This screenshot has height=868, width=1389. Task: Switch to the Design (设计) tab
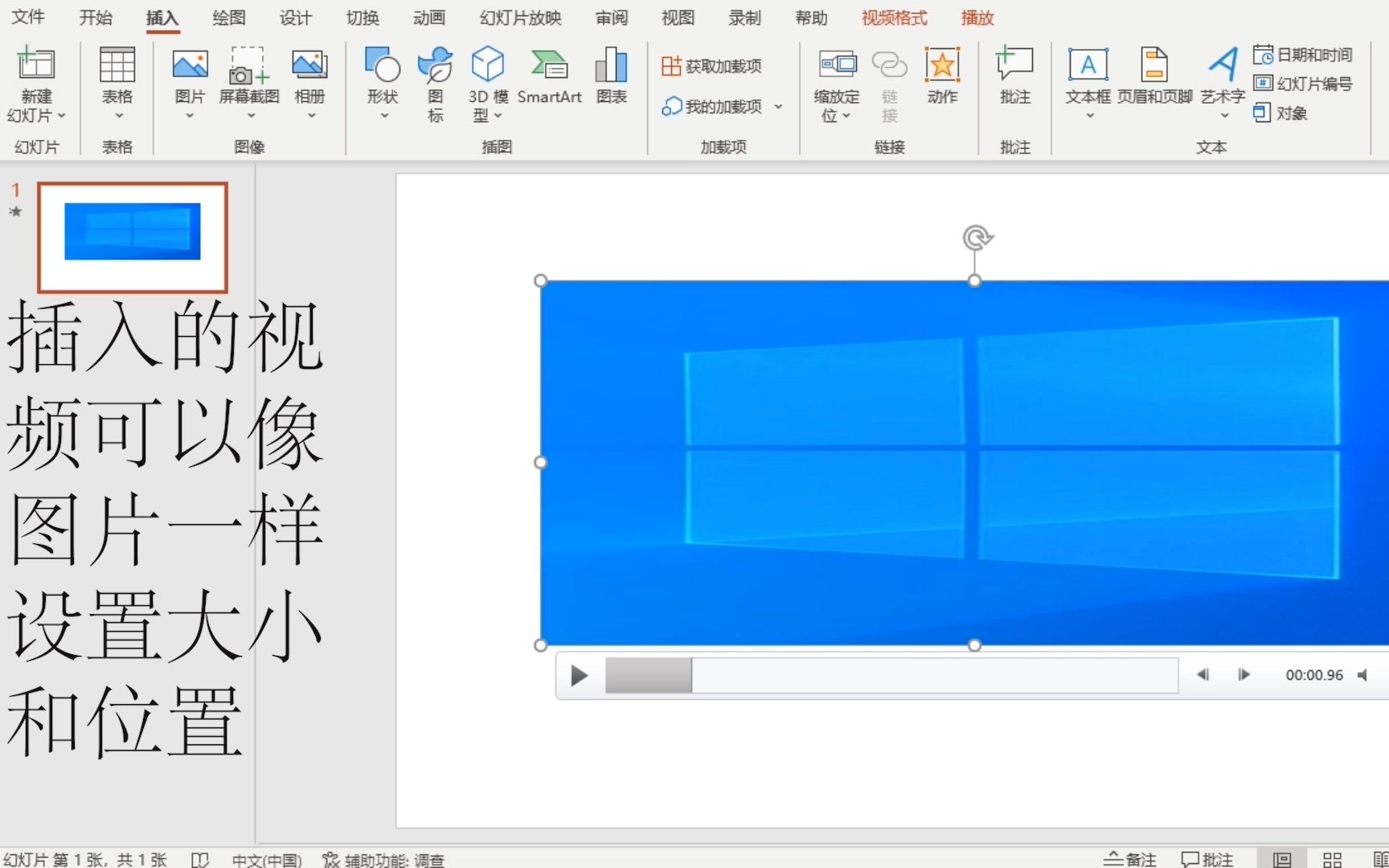point(296,17)
